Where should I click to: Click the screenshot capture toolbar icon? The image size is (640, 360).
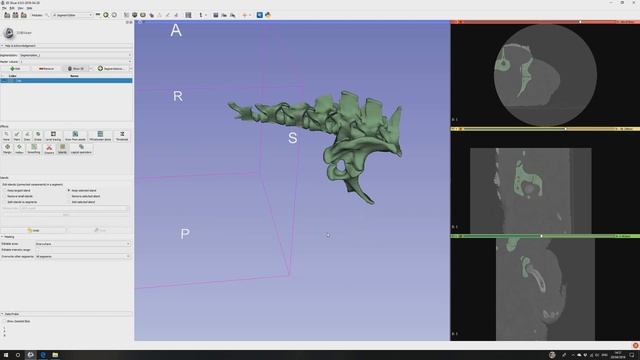click(216, 15)
